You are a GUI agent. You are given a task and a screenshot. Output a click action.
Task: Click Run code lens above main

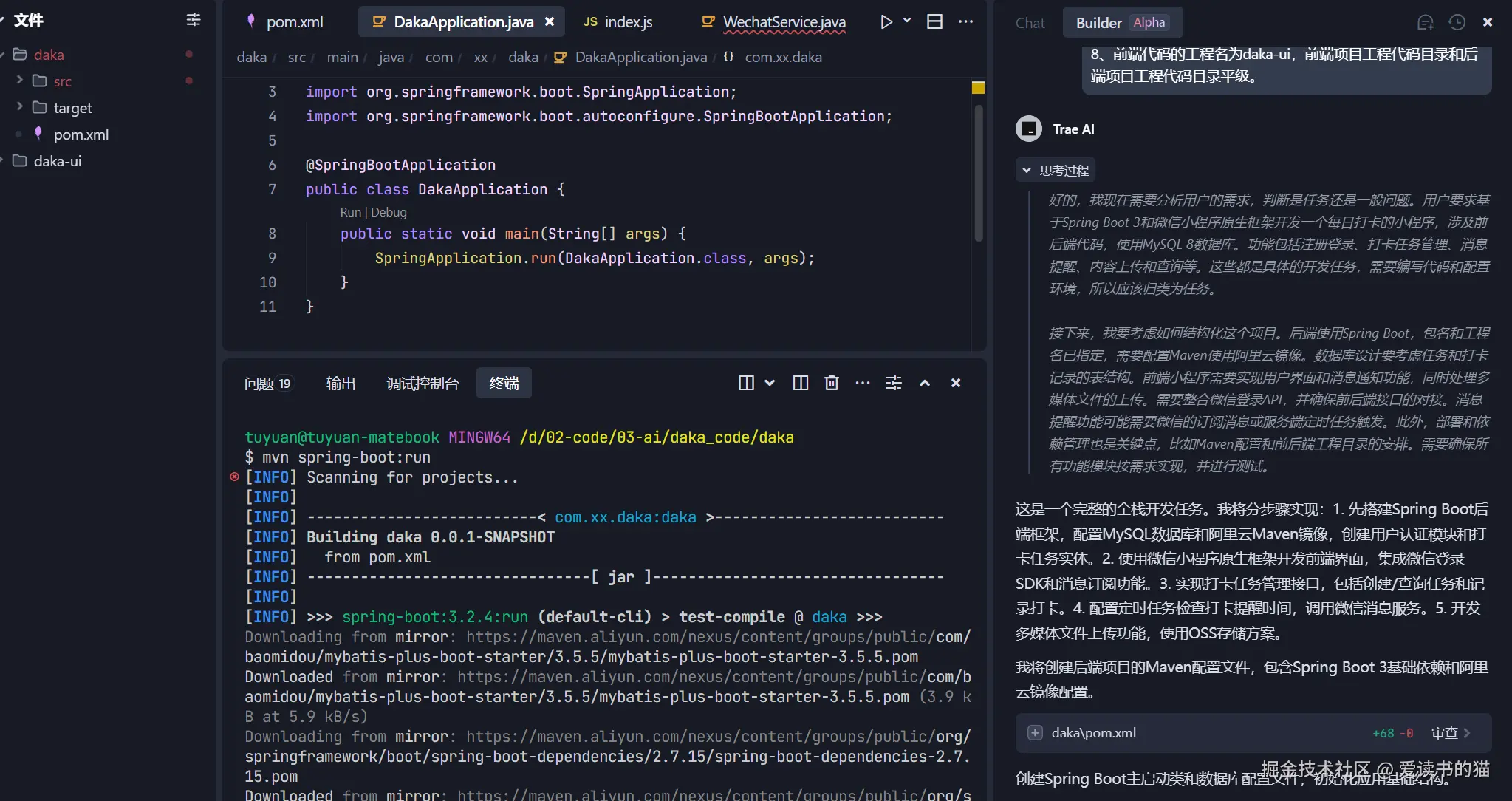pos(350,212)
